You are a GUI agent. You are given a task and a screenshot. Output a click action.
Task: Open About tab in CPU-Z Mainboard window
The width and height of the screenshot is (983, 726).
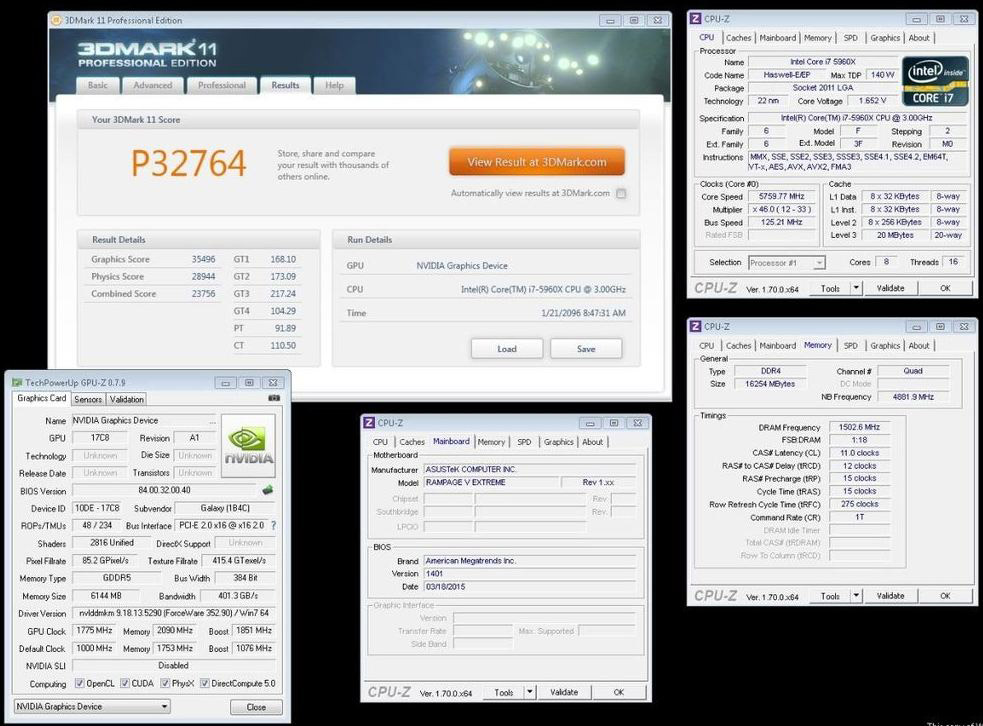[x=592, y=442]
